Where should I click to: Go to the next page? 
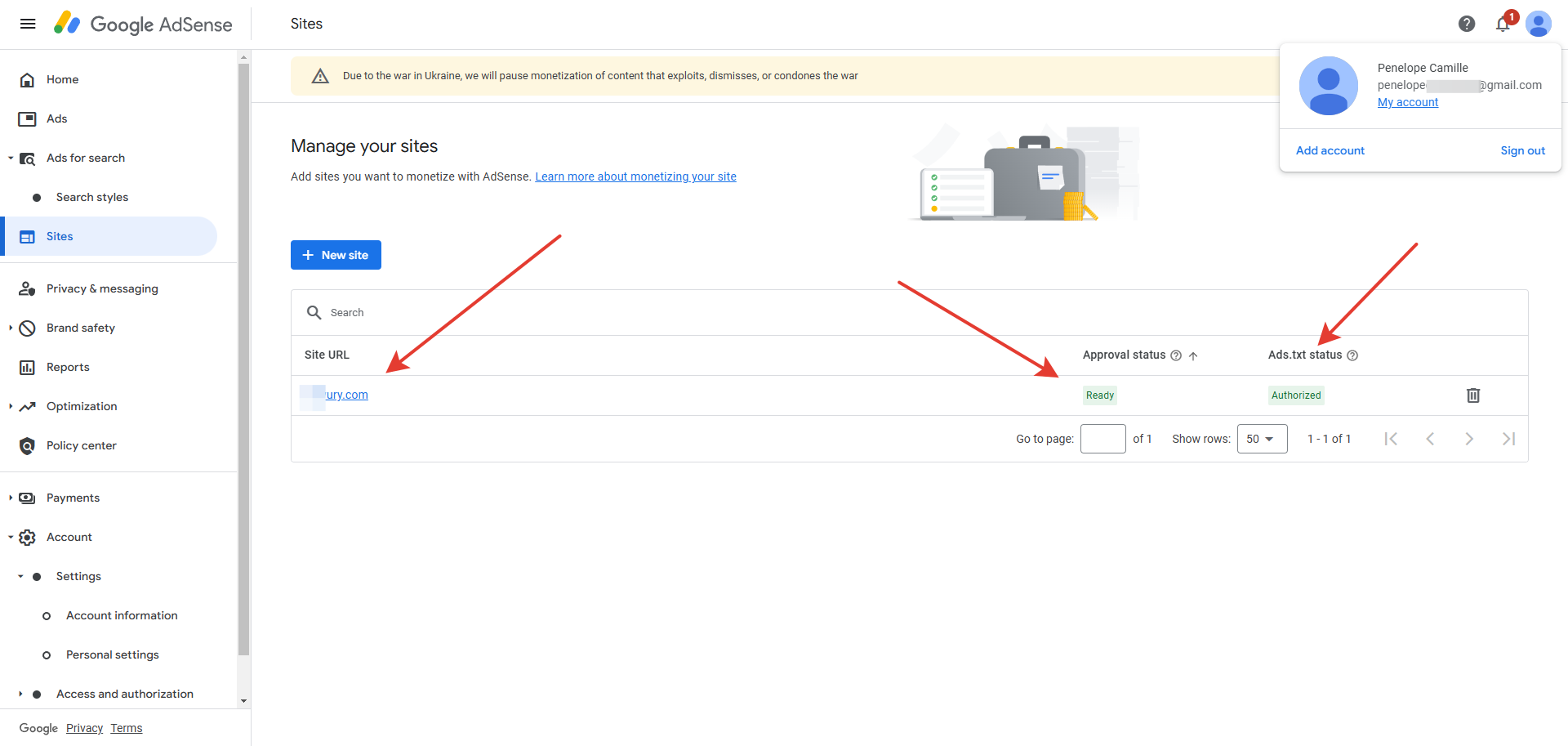[x=1469, y=439]
